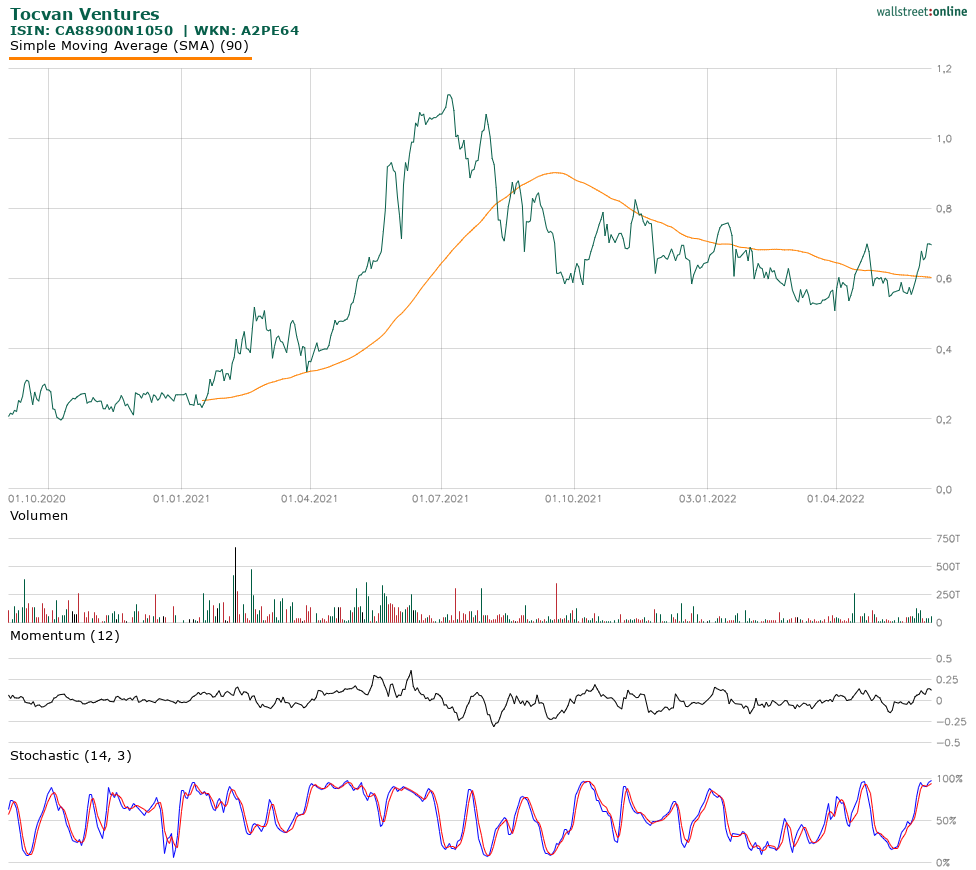The width and height of the screenshot is (976, 870).
Task: Click the −0.25 momentum axis label
Action: click(x=951, y=722)
